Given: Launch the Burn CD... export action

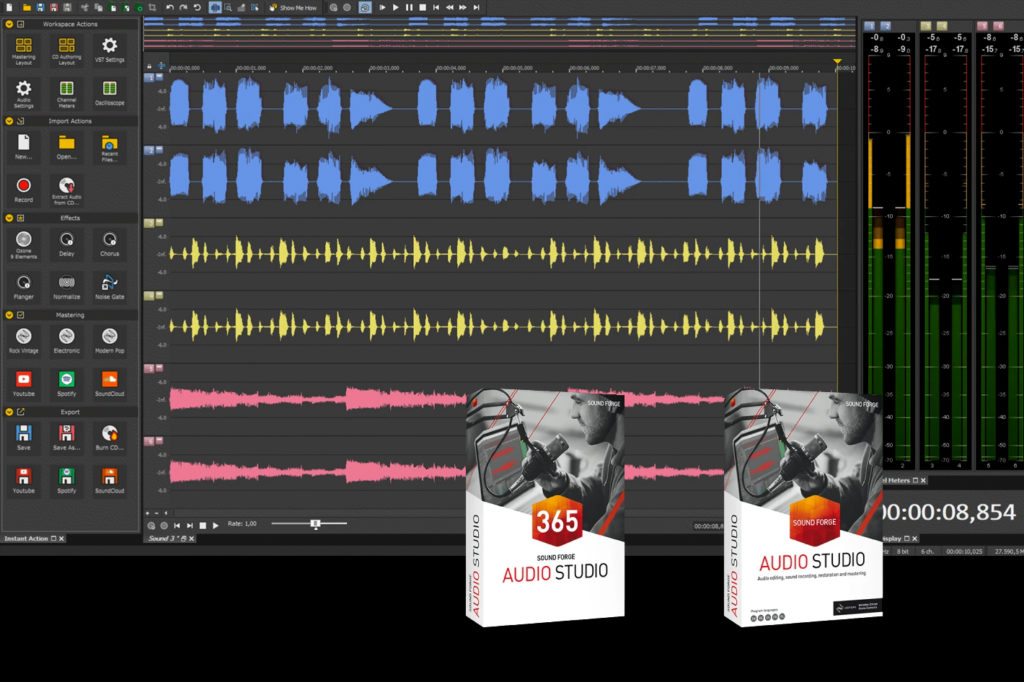Looking at the screenshot, I should [110, 438].
